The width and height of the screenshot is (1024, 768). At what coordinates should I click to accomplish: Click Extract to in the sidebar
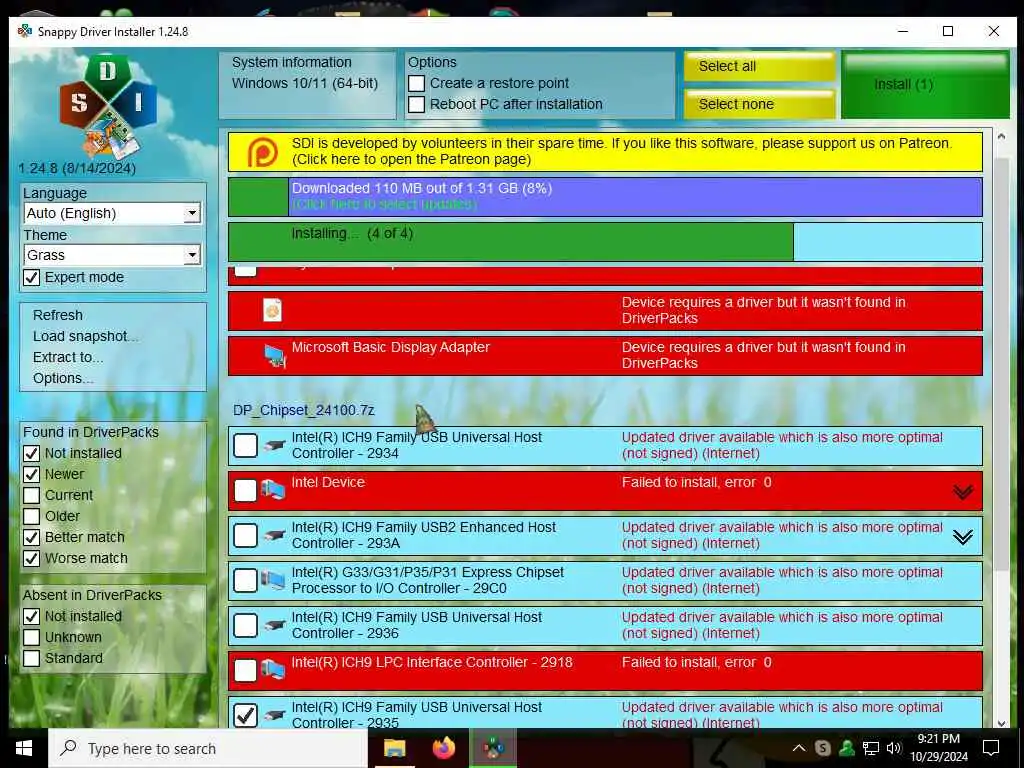[68, 357]
